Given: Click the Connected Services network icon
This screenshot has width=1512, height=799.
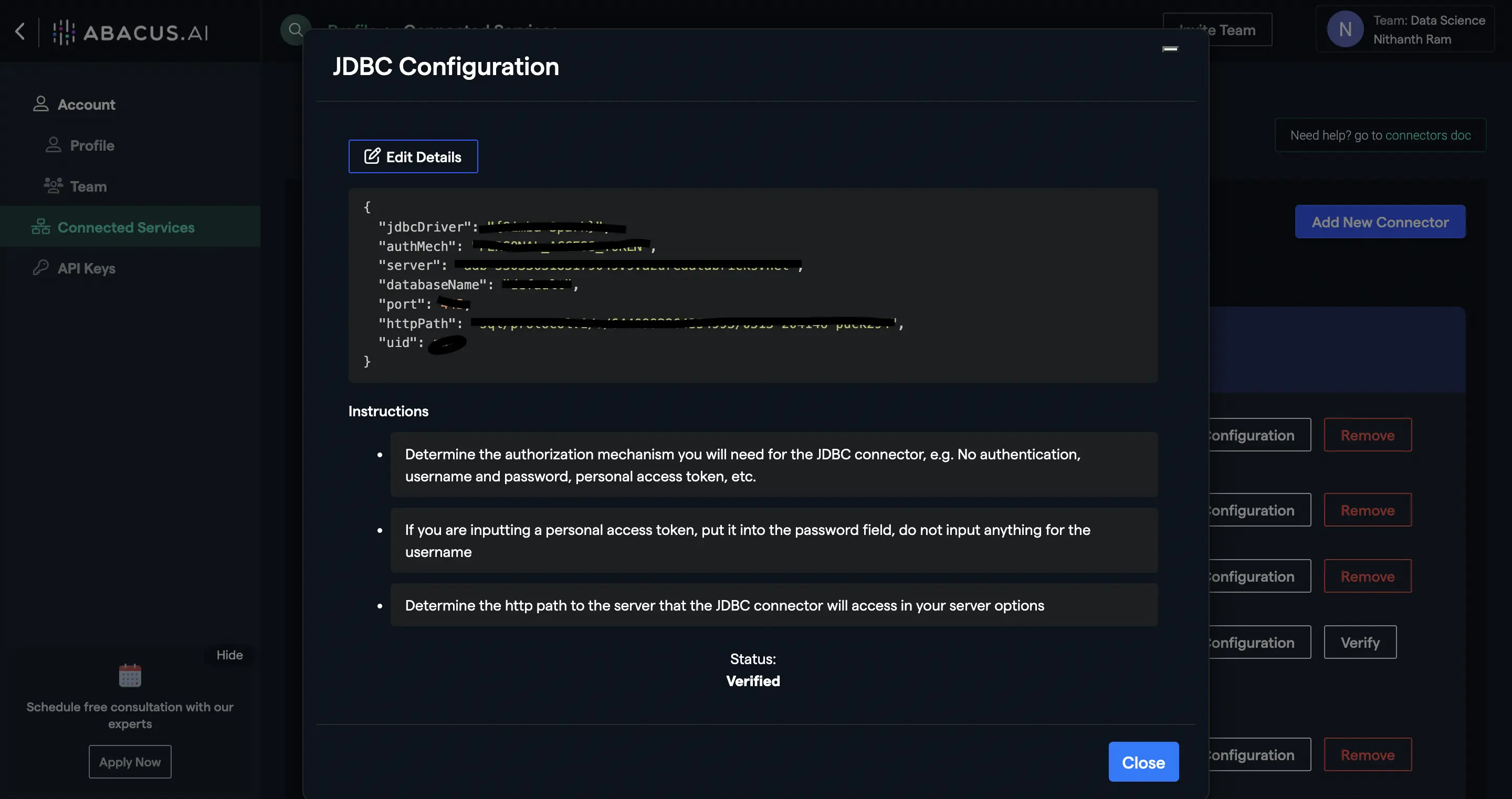Looking at the screenshot, I should [40, 227].
